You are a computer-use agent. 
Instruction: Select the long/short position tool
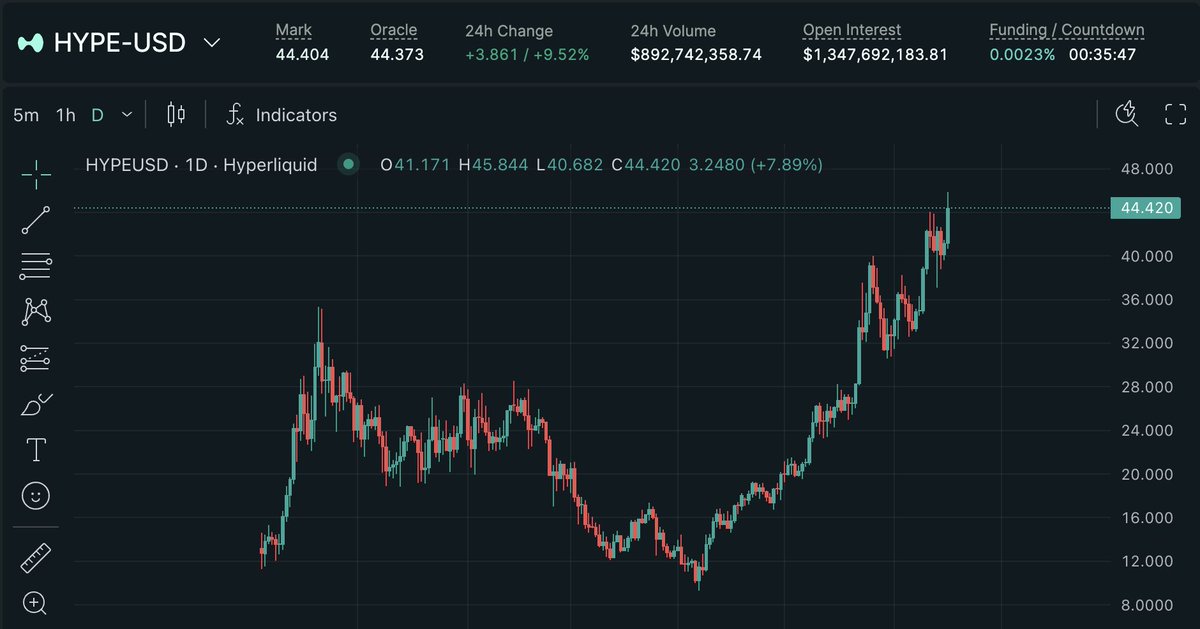35,357
